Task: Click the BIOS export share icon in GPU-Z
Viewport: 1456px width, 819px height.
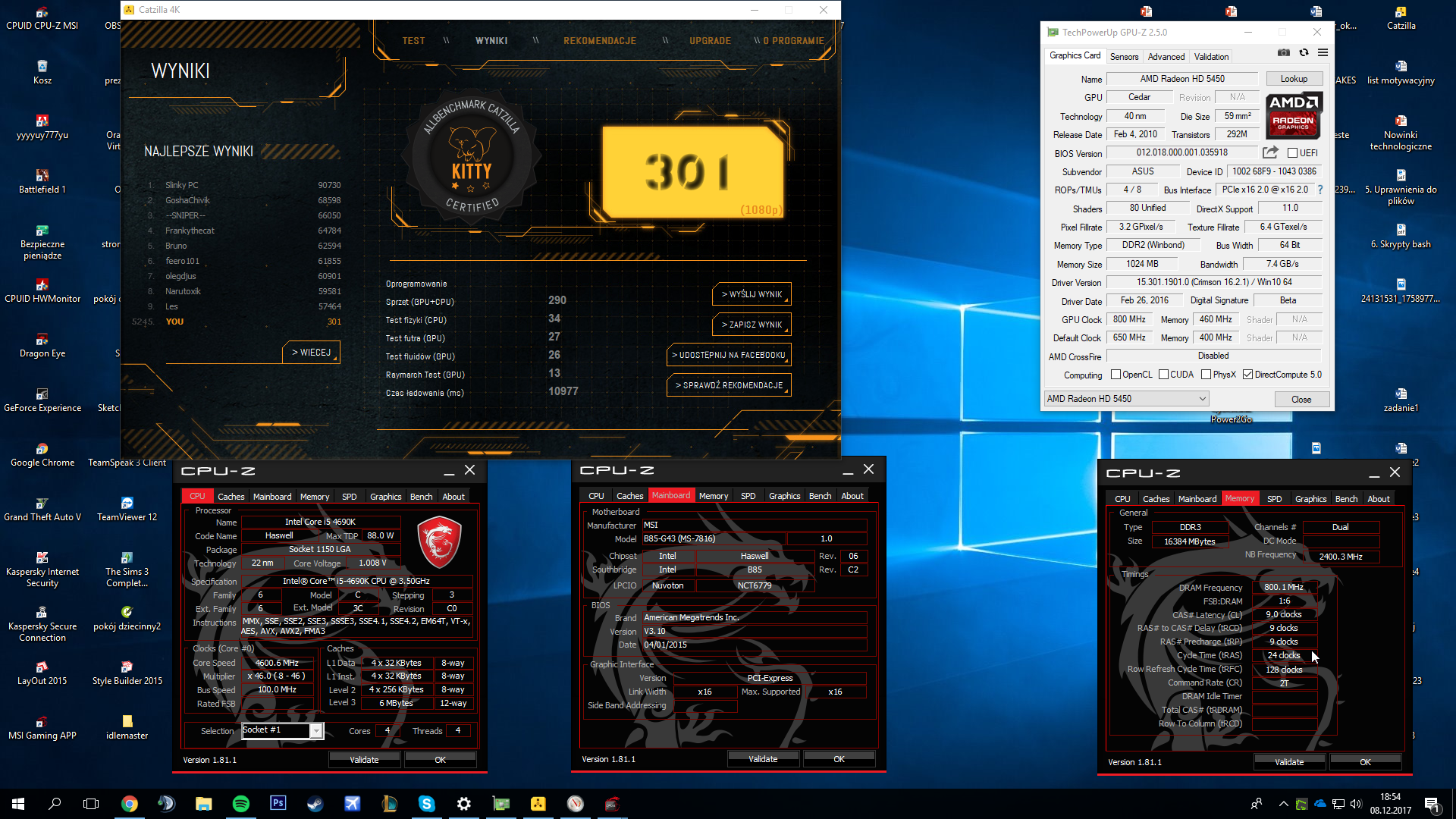Action: pos(1270,152)
